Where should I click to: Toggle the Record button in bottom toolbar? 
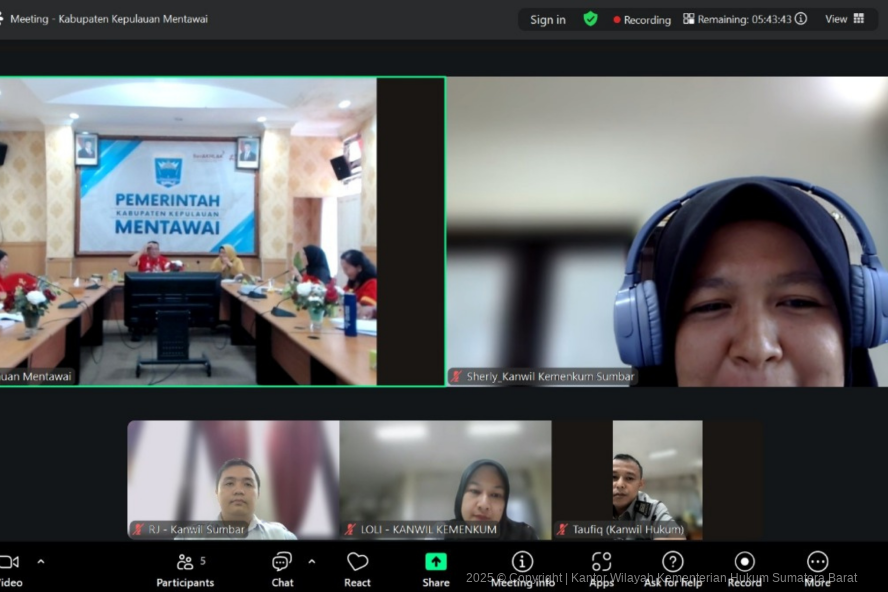(x=744, y=570)
